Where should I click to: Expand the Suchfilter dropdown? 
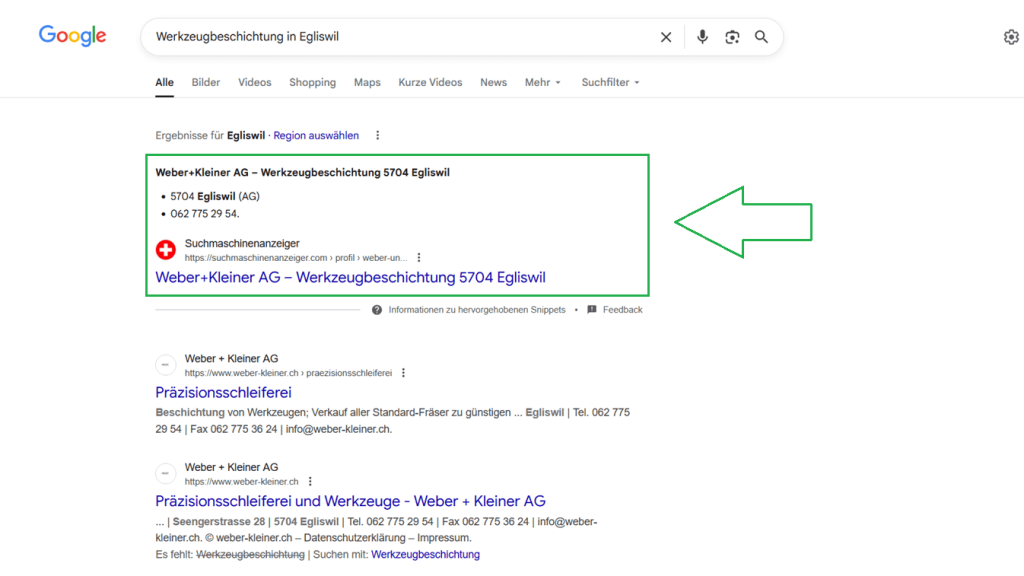click(x=610, y=82)
